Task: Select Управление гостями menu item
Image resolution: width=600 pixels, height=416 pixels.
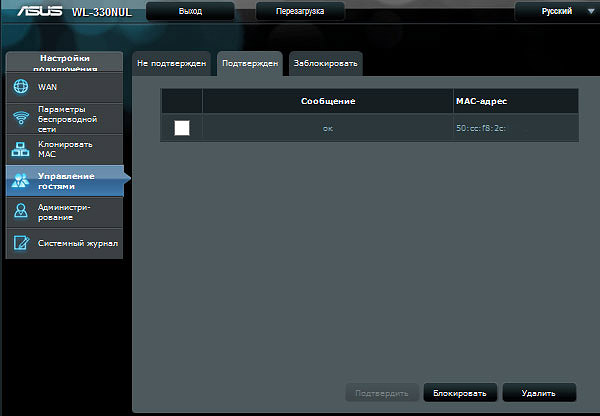Action: pyautogui.click(x=65, y=181)
